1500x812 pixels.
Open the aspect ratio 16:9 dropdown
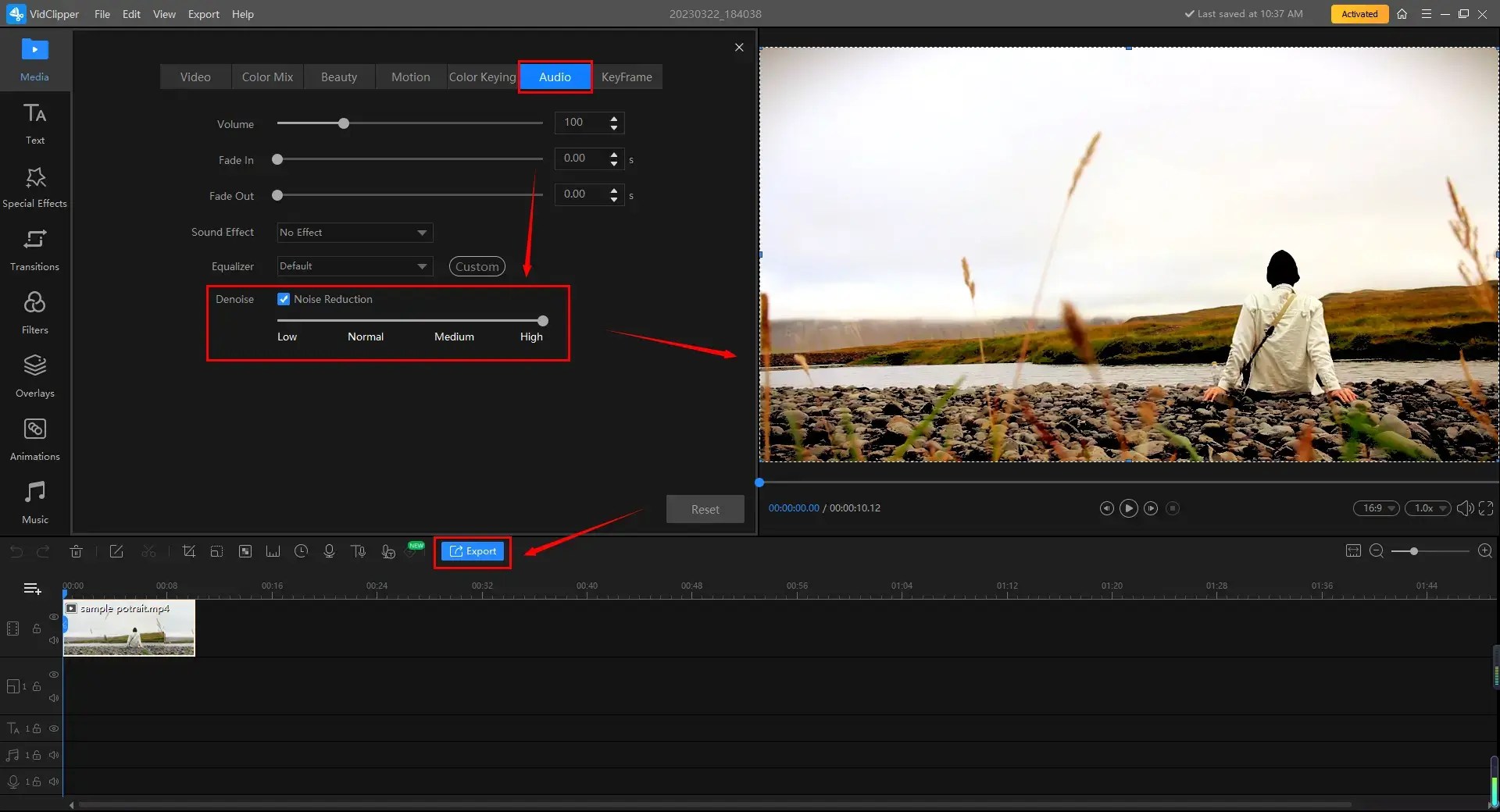(x=1375, y=508)
